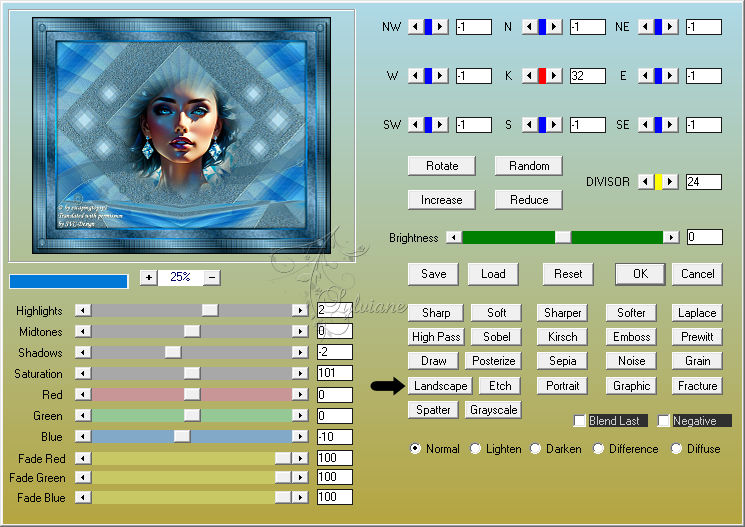Click Red channel left arrow
This screenshot has height=527, width=745.
point(83,394)
